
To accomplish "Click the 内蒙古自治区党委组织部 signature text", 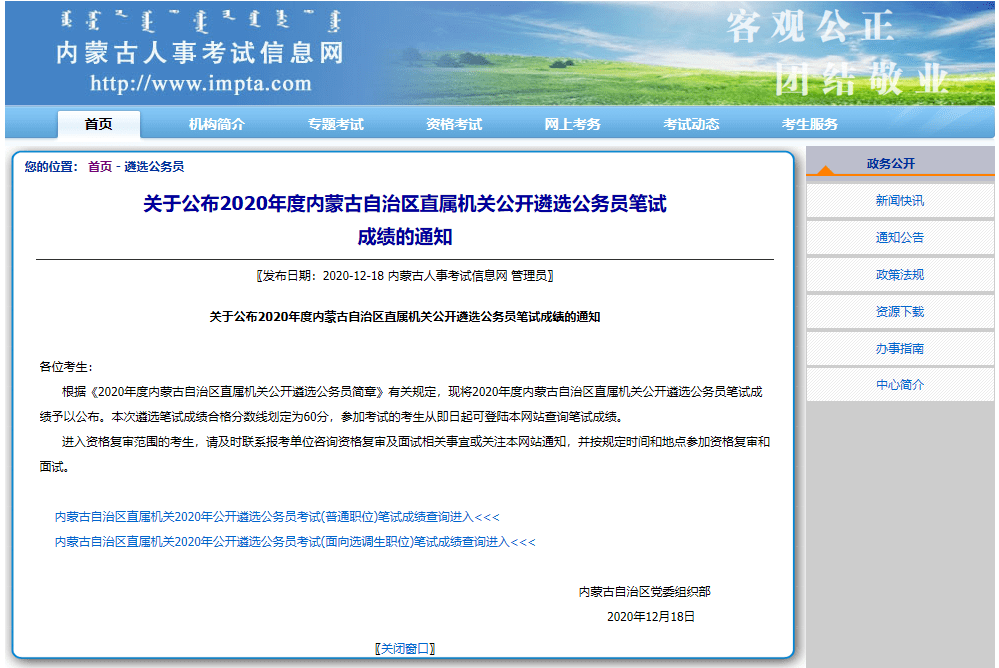I will pos(645,592).
